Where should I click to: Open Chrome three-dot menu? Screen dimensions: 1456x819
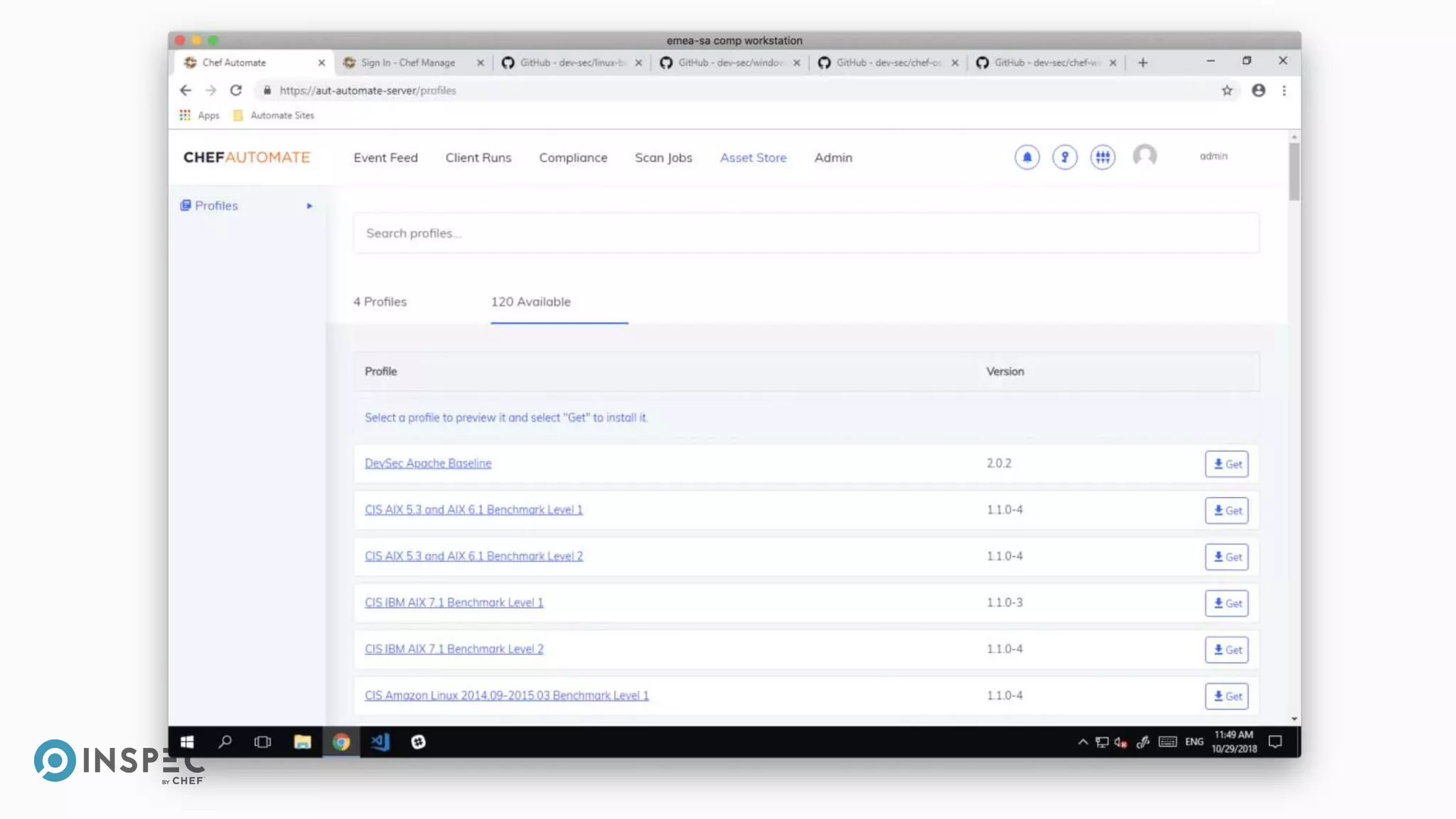tap(1284, 90)
